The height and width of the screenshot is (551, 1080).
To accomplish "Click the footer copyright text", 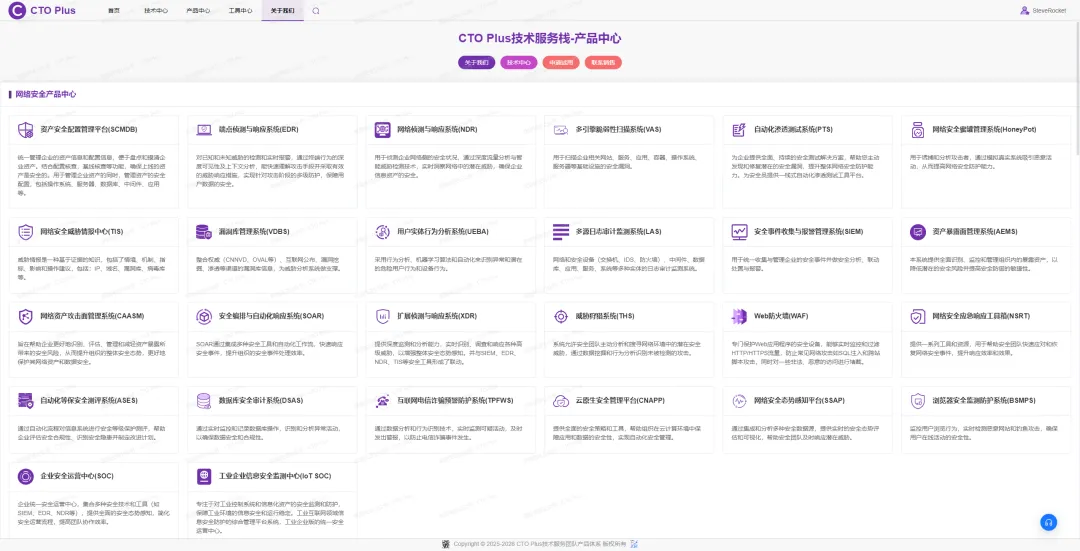I will point(539,544).
